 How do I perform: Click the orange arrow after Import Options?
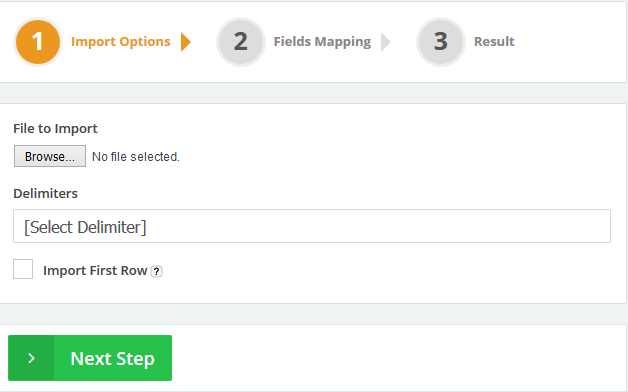[x=186, y=42]
